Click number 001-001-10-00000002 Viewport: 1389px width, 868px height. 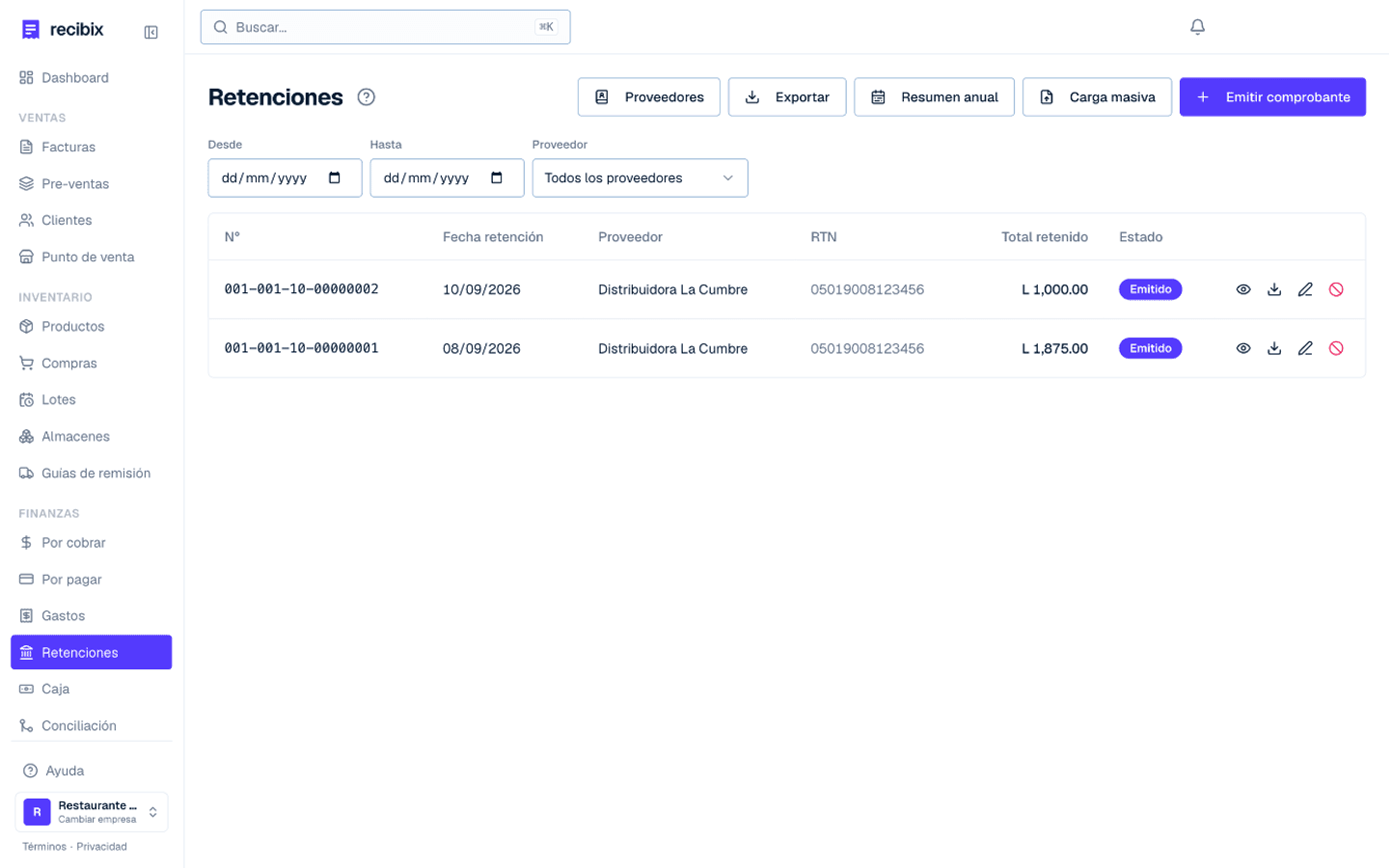click(x=302, y=289)
